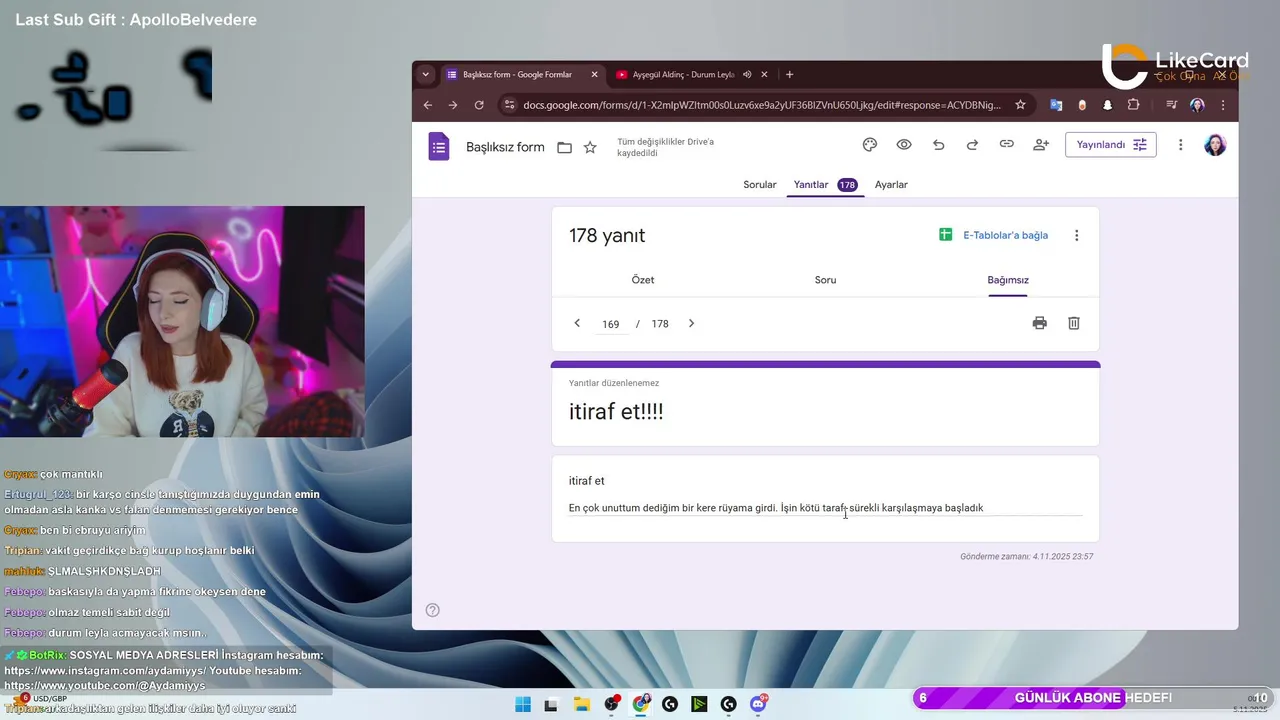Open the theme customization palette icon
1280x720 pixels.
tap(870, 145)
